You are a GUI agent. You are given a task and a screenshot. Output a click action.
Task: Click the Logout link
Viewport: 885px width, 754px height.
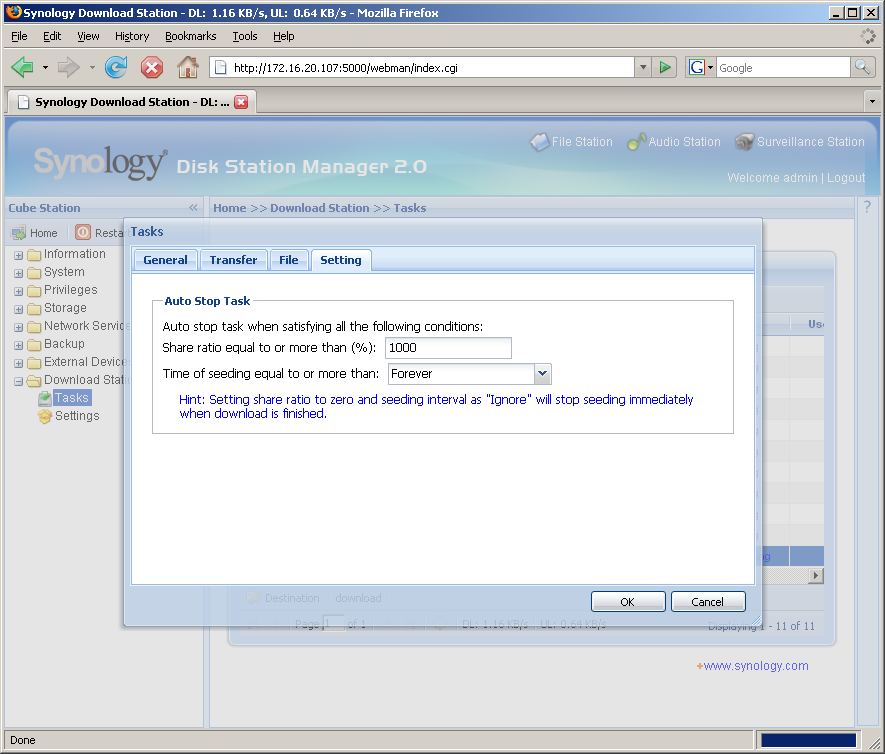846,178
